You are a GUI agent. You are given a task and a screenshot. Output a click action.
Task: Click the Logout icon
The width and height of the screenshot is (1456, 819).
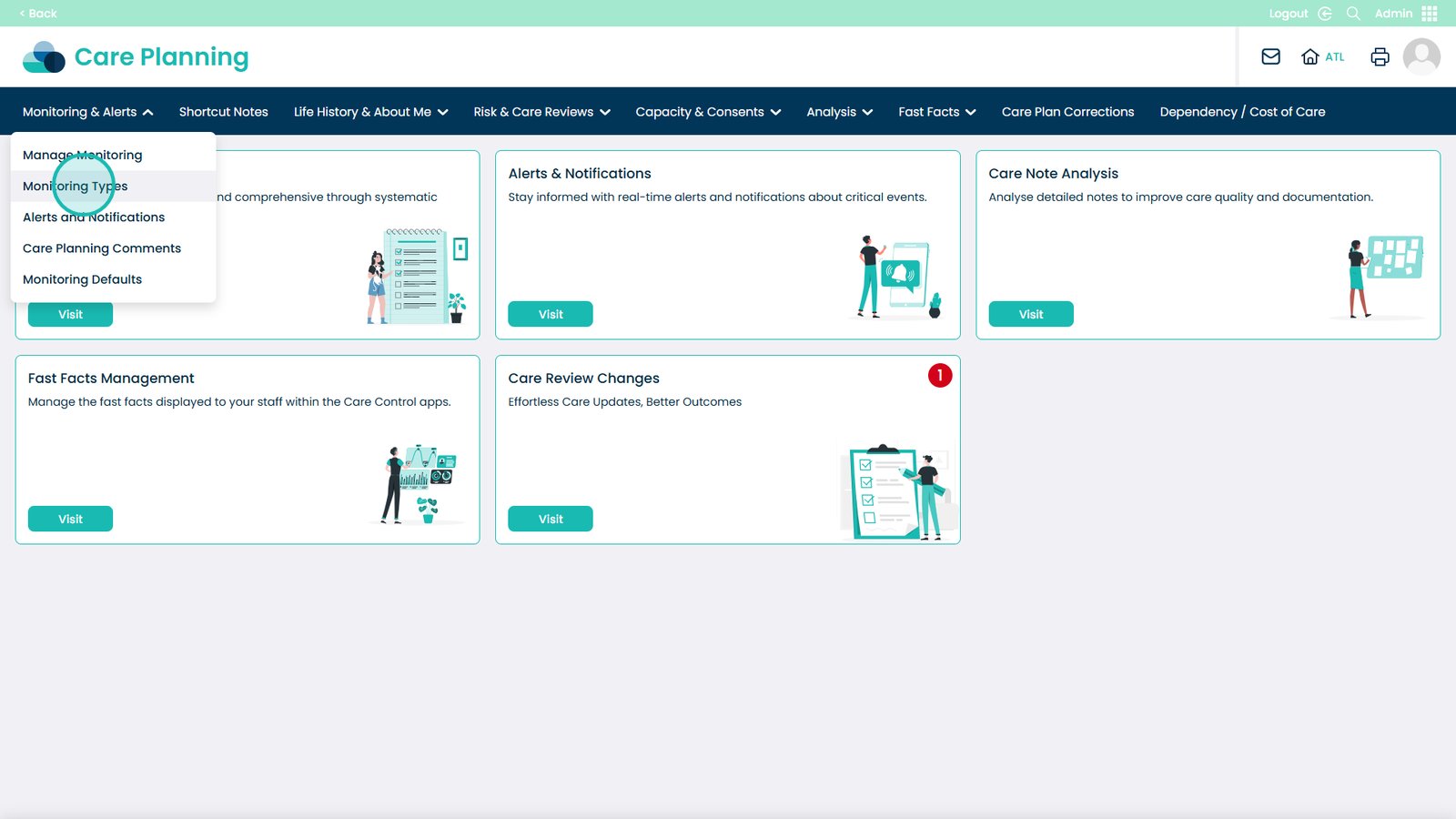tap(1324, 14)
